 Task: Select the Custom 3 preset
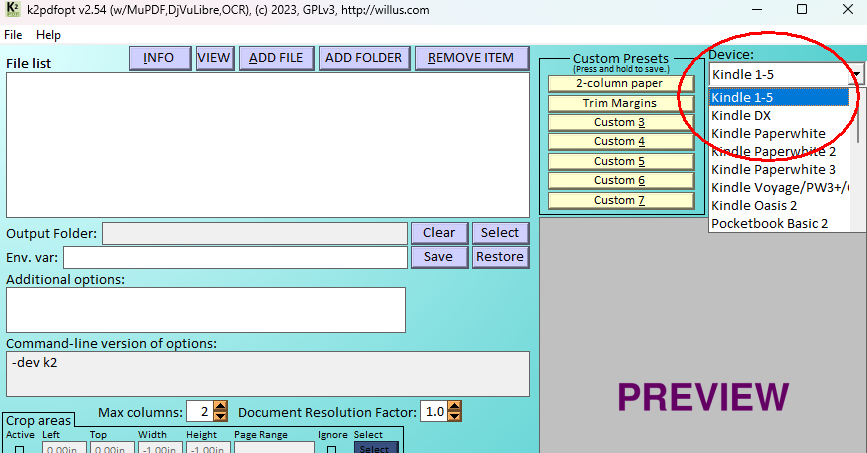pyautogui.click(x=621, y=122)
